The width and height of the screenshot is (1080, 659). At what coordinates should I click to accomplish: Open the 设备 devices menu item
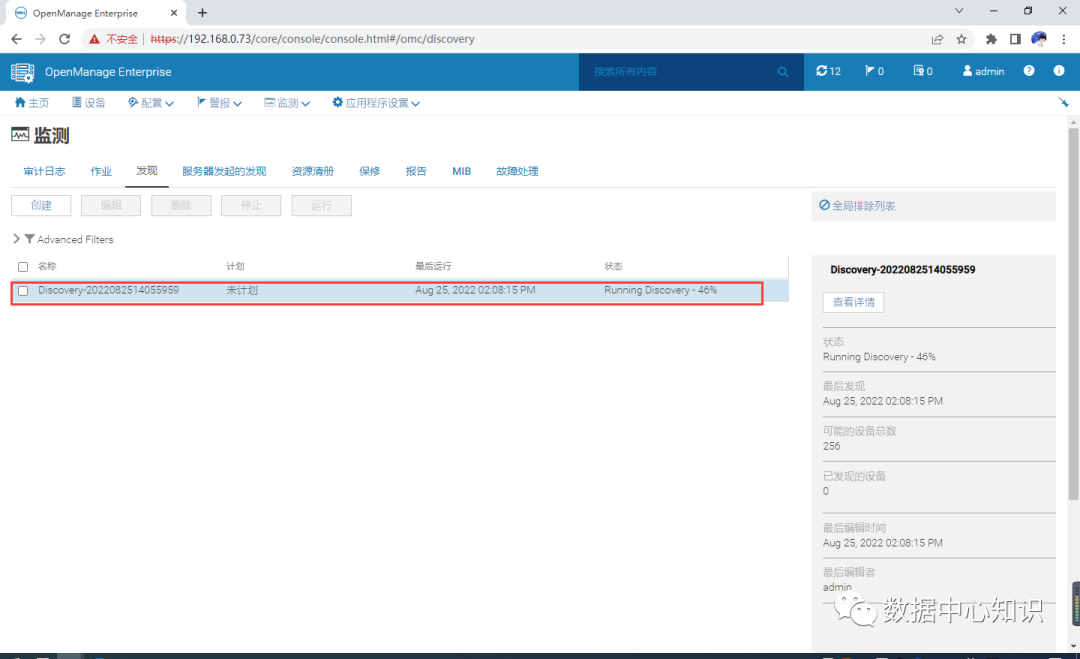click(89, 103)
